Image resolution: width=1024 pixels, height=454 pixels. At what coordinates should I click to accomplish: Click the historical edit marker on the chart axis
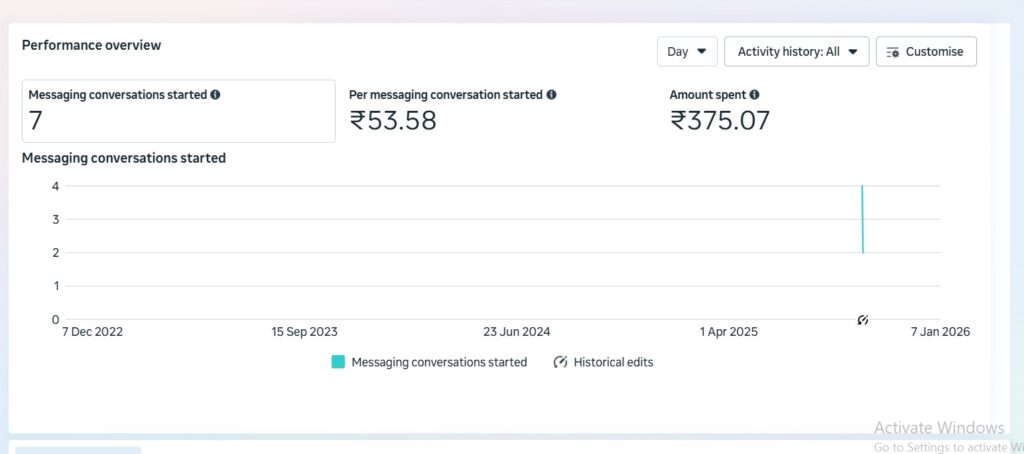click(x=862, y=320)
